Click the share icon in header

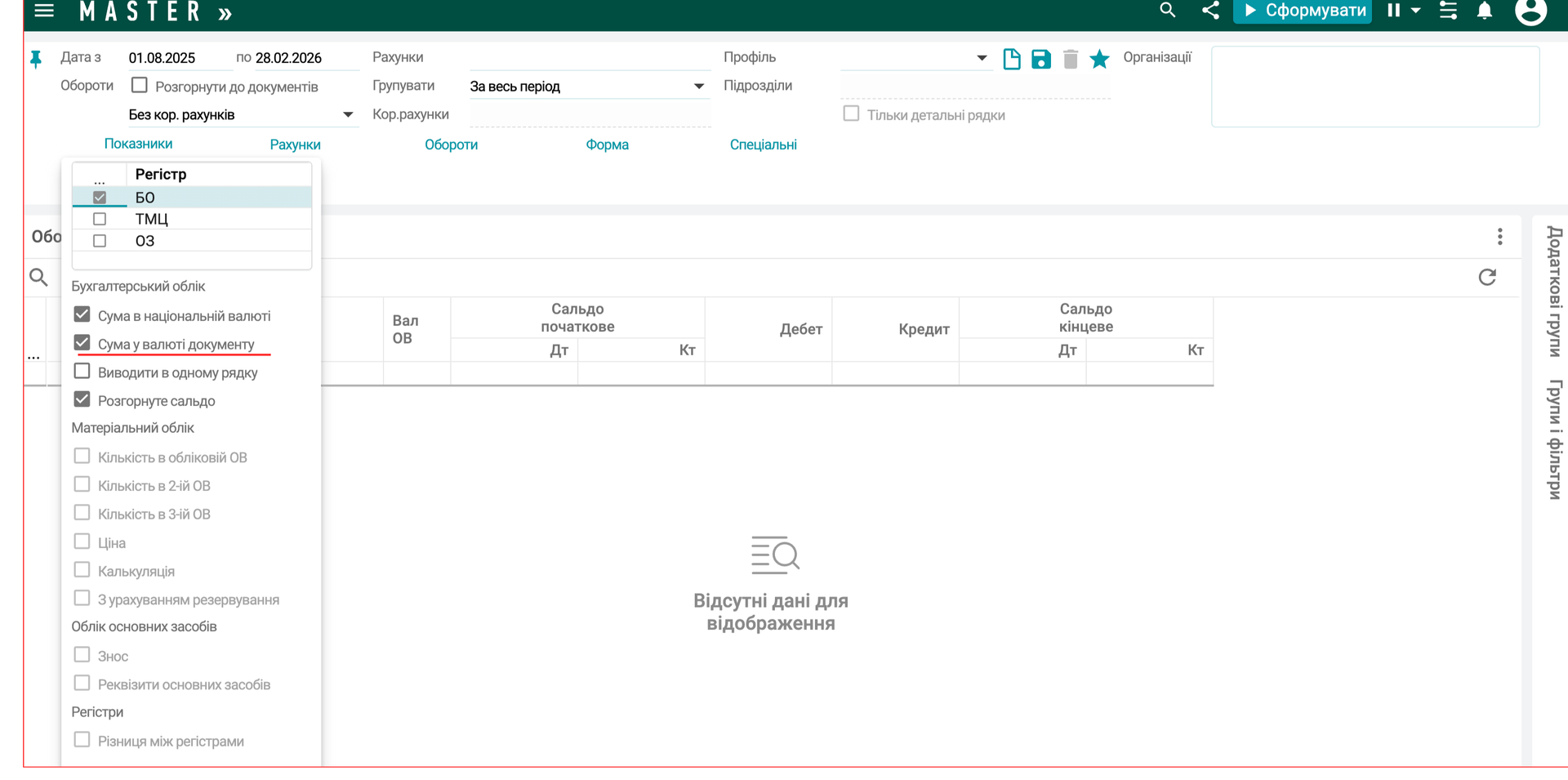click(1210, 11)
